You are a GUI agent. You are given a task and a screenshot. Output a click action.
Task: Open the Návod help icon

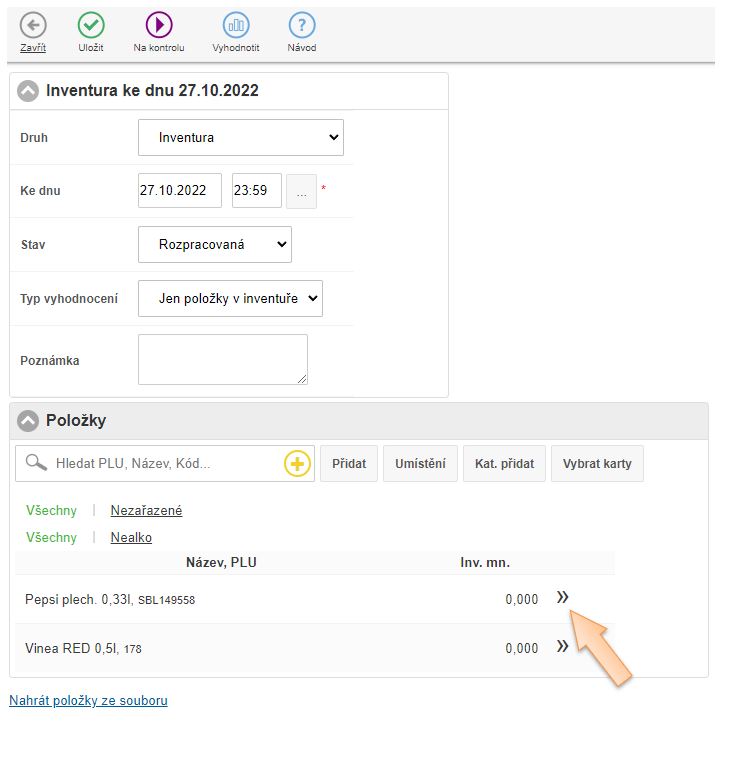[x=302, y=26]
